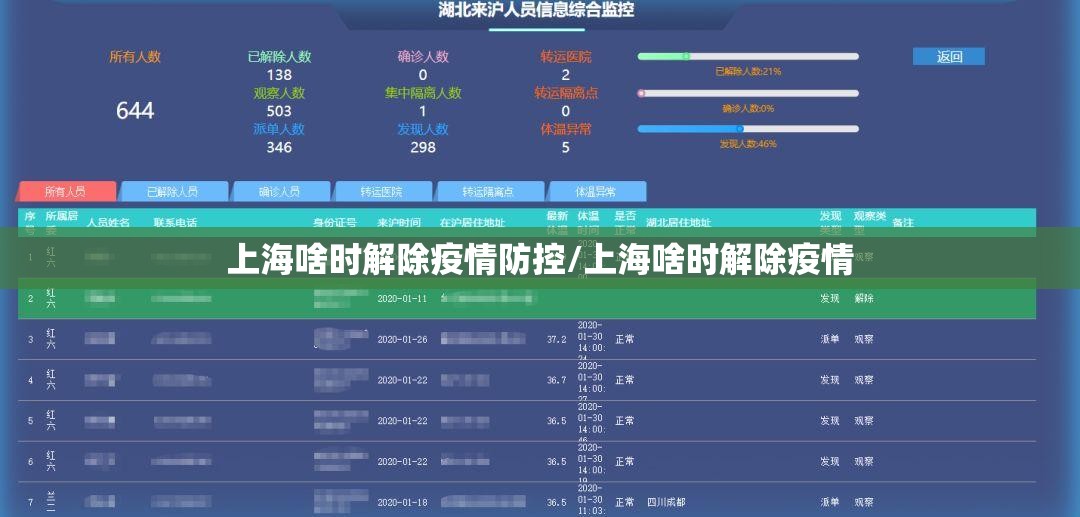
Task: Show the 转运医院 tab list
Action: click(381, 191)
